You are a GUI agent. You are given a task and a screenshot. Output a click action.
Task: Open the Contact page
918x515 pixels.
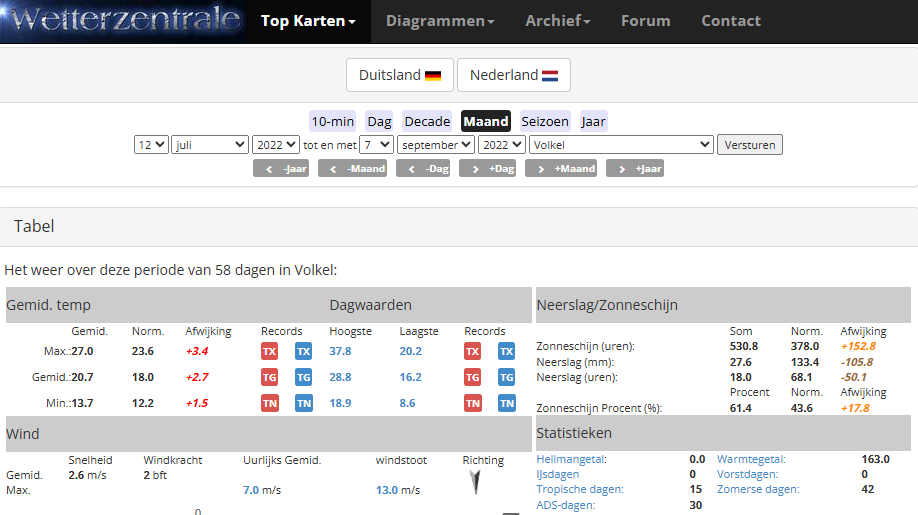(731, 21)
